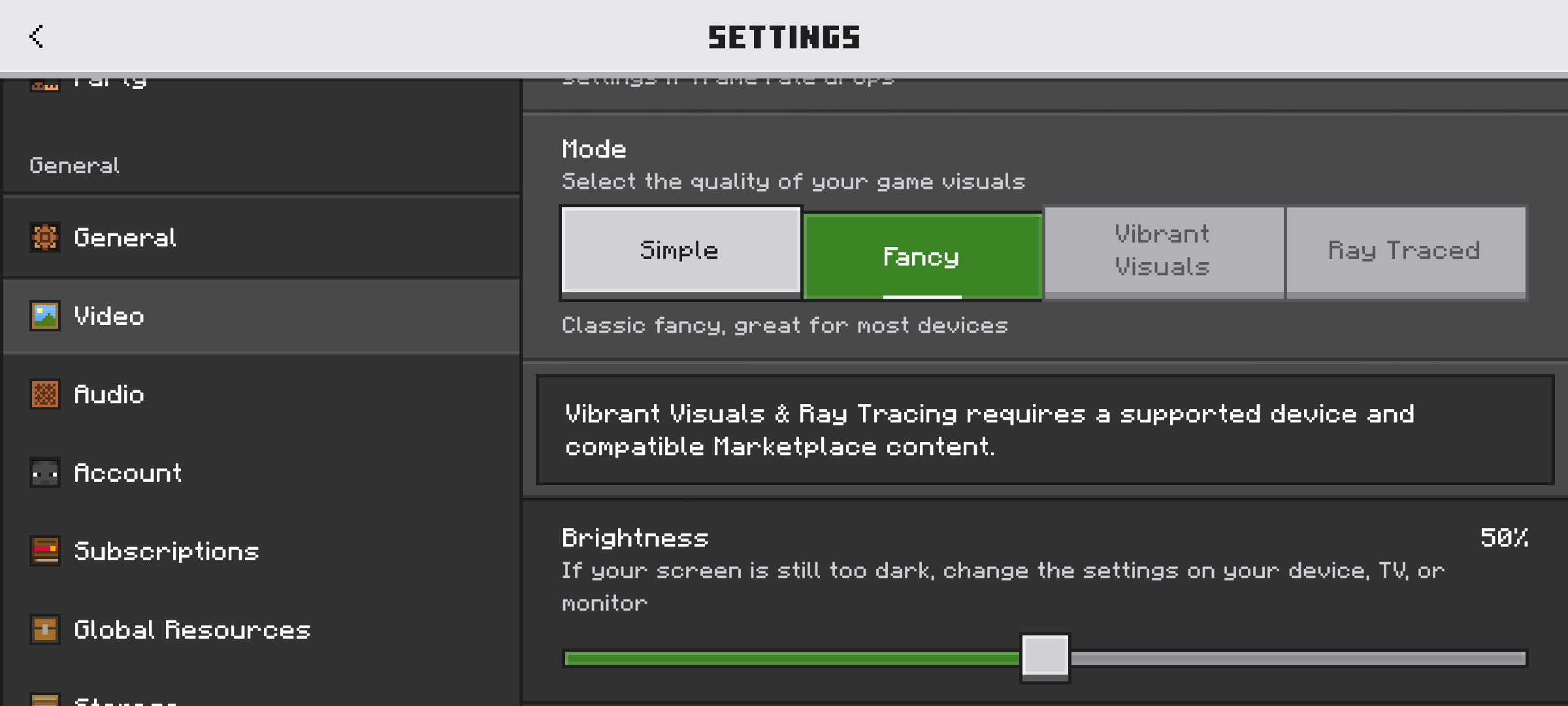The width and height of the screenshot is (1568, 706).
Task: Select Fancy graphics mode
Action: (x=922, y=256)
